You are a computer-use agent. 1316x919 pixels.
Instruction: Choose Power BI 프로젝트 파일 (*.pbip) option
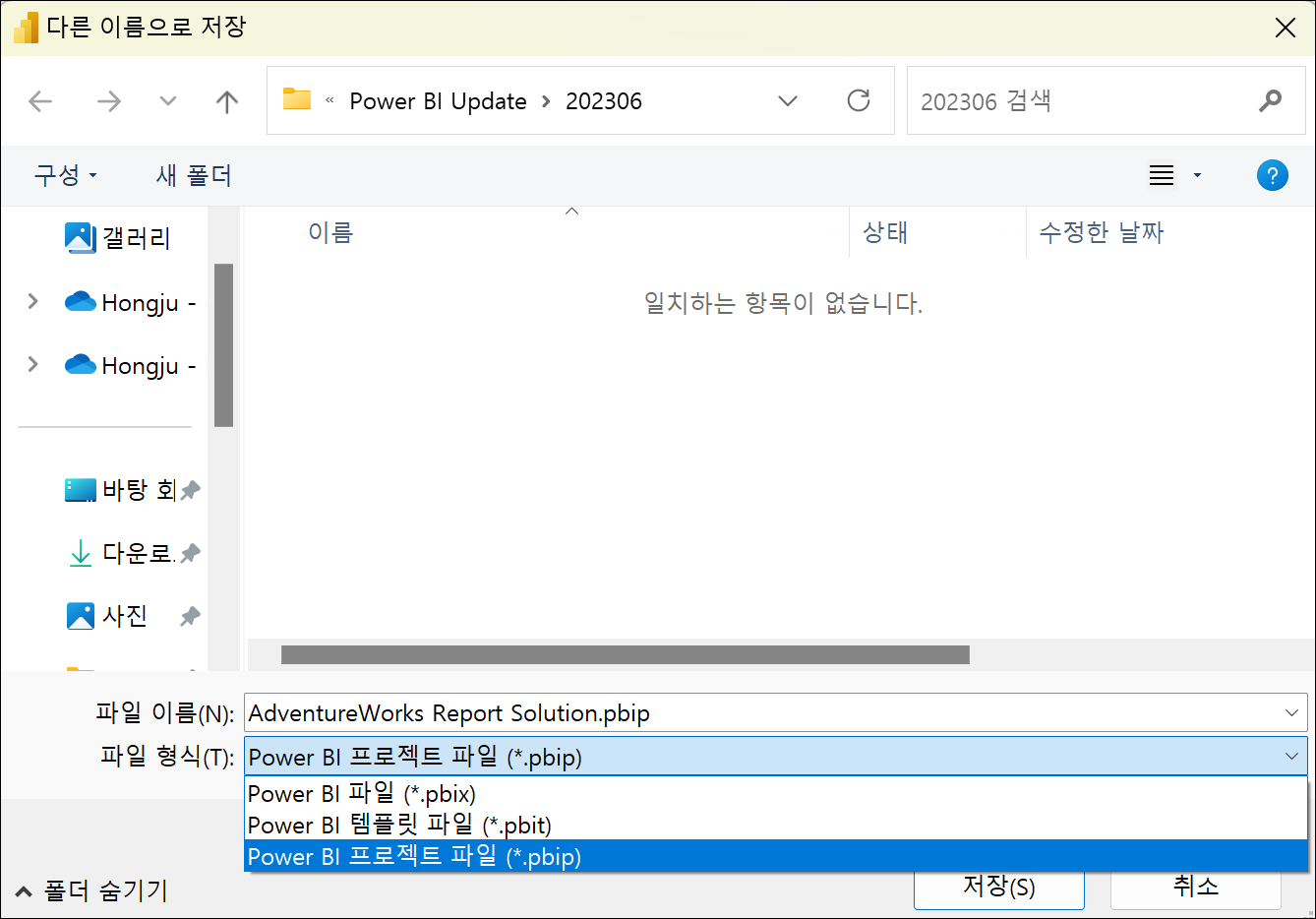[775, 856]
